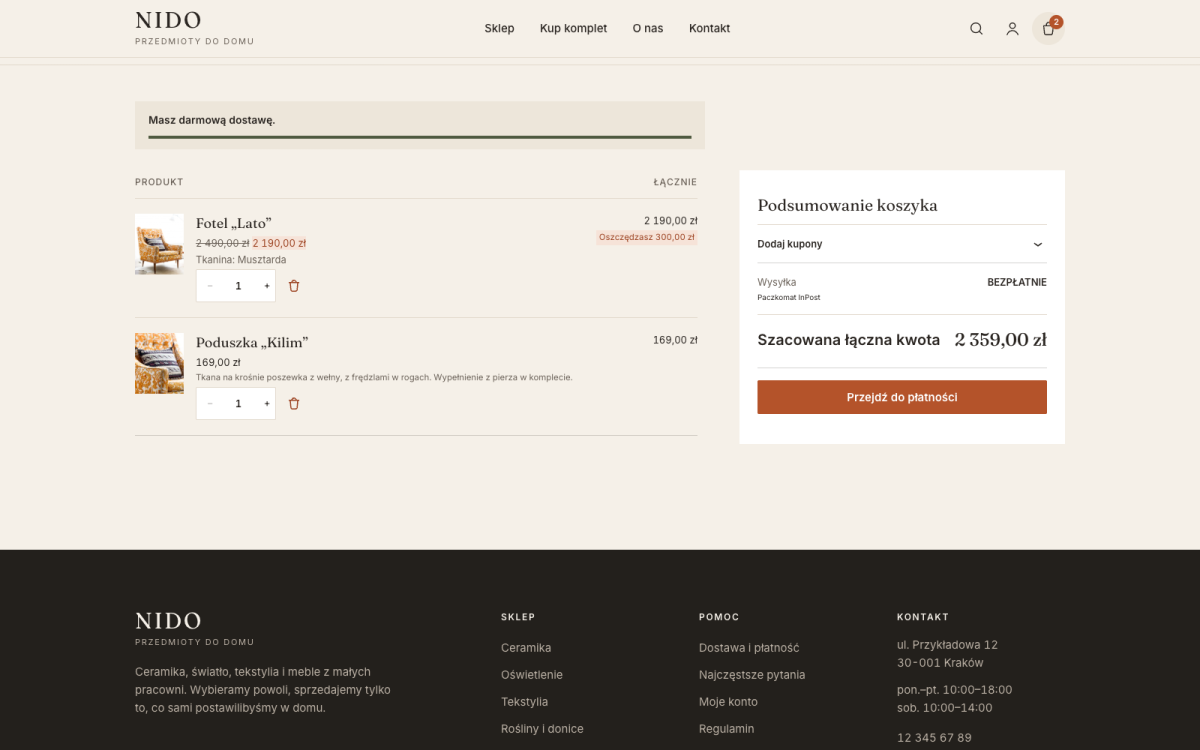1200x750 pixels.
Task: Click the Oszczędzasz 300,00 zł savings badge
Action: [x=647, y=237]
